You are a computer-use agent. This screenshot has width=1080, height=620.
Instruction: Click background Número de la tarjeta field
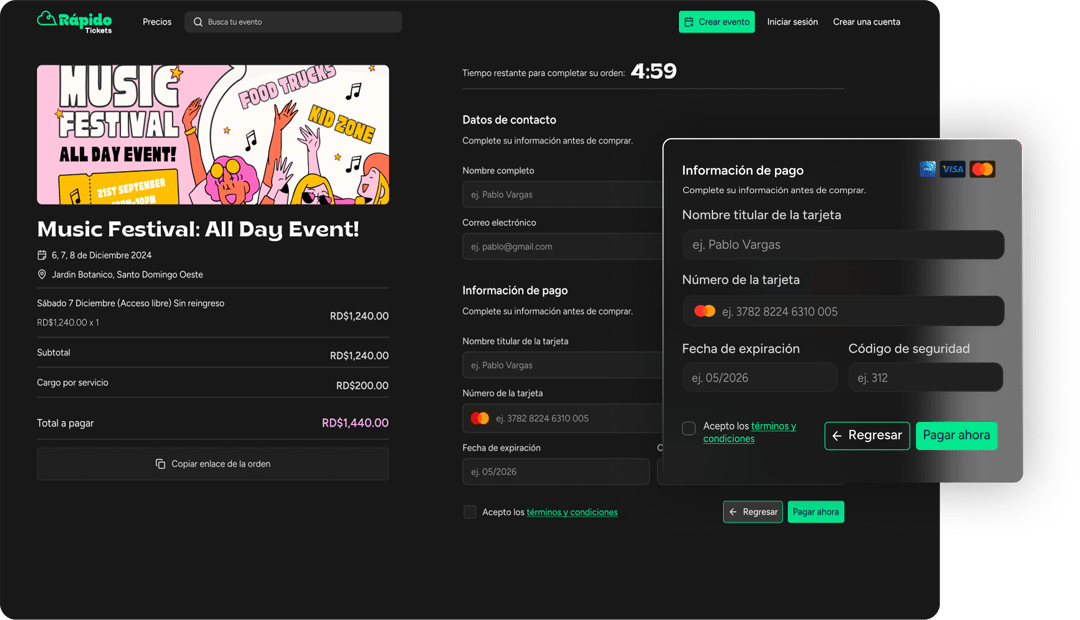tap(563, 418)
